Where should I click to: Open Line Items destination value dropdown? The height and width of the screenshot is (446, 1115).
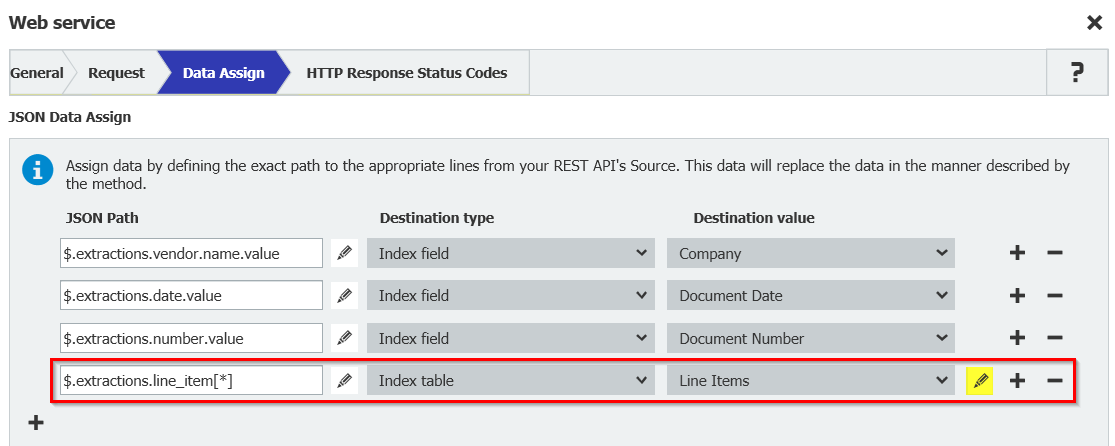(x=811, y=381)
